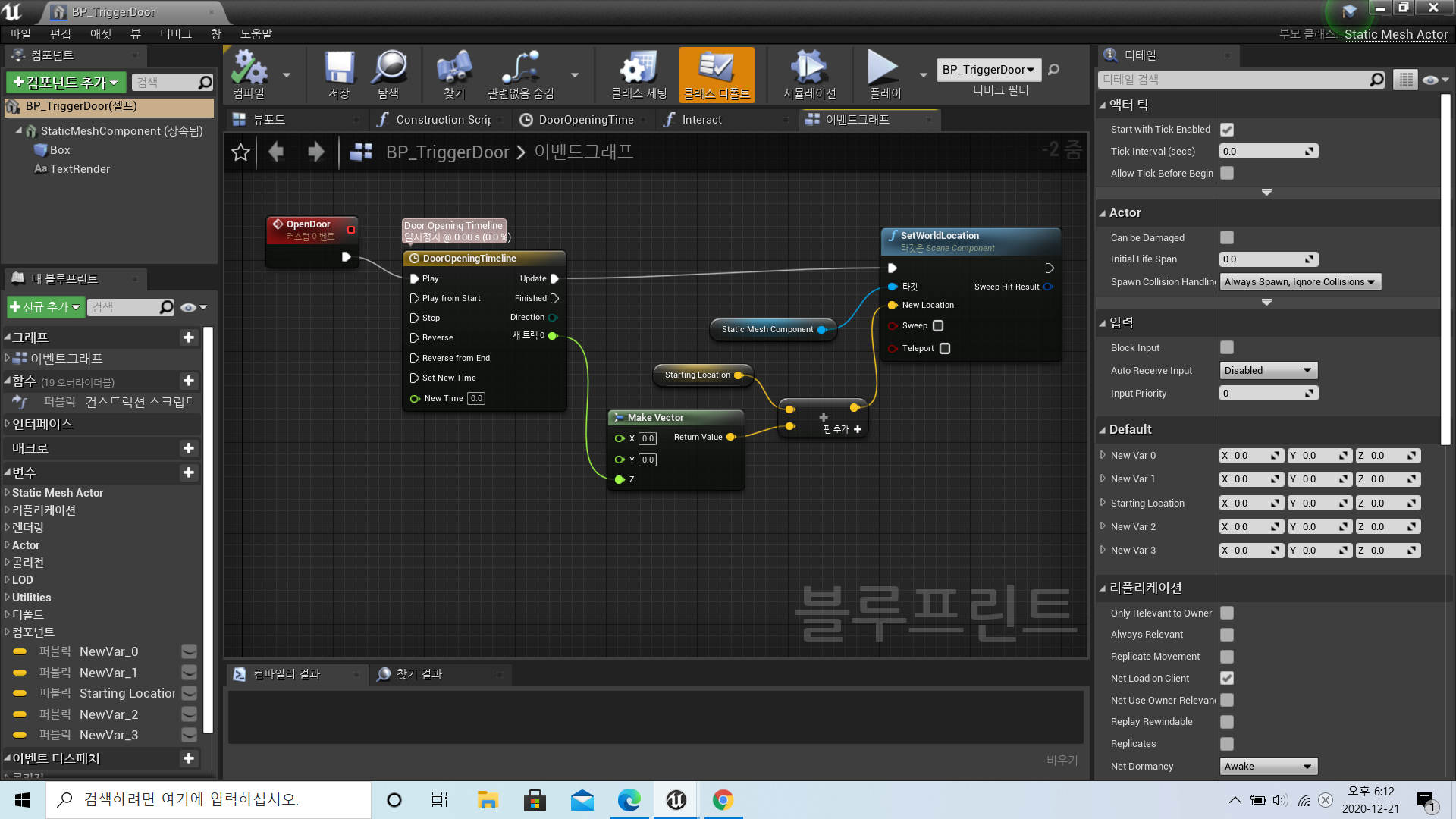
Task: Toggle Sweep checkbox on SetWorldLocation node
Action: [x=938, y=326]
